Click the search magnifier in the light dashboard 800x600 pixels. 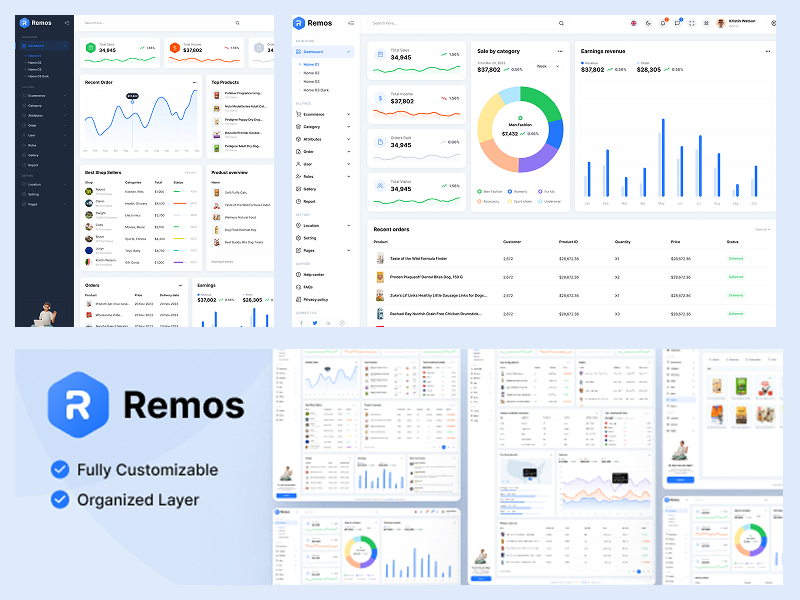561,23
